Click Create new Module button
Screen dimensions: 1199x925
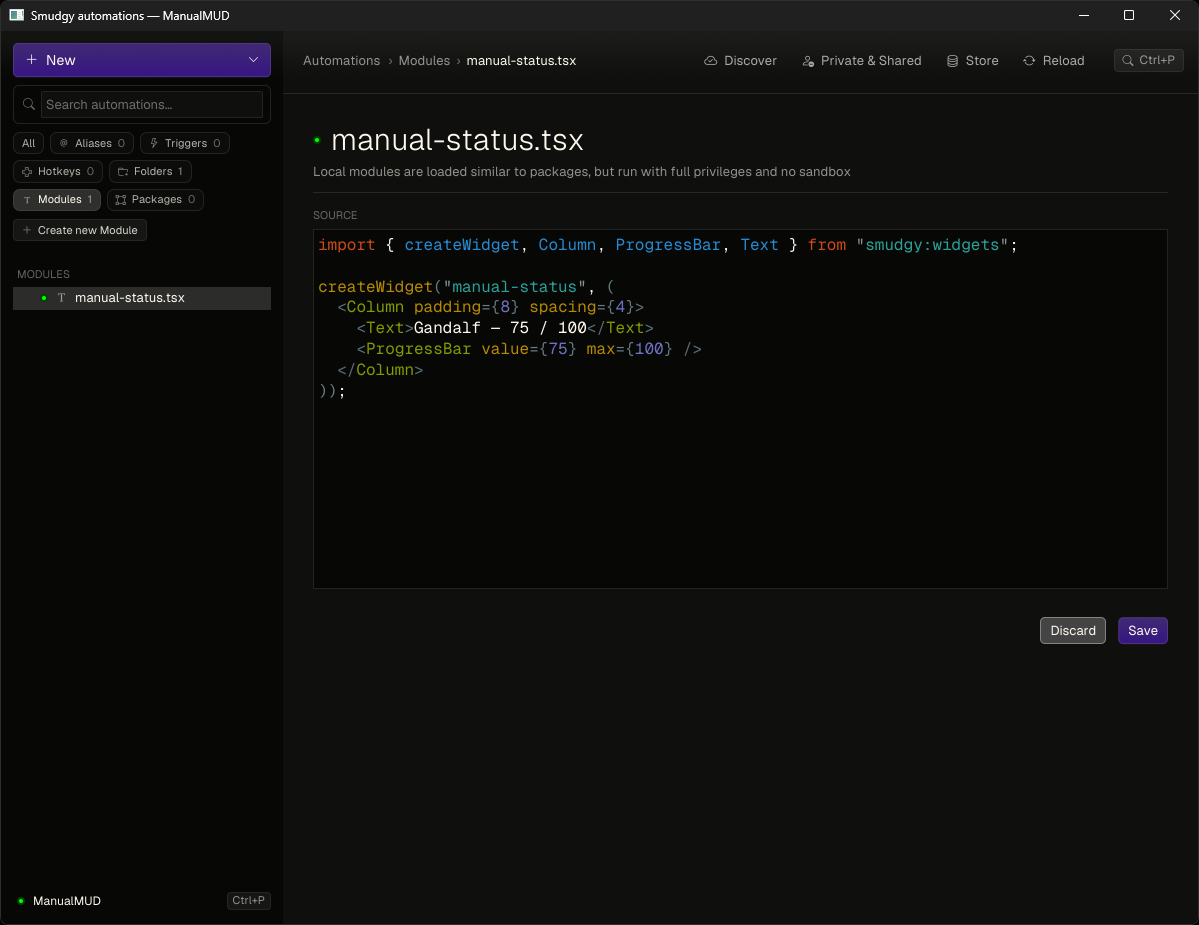pyautogui.click(x=80, y=230)
